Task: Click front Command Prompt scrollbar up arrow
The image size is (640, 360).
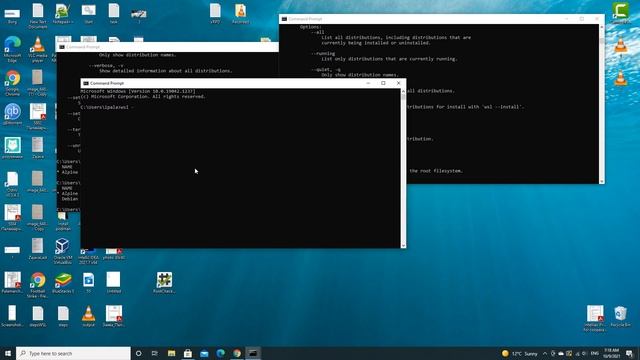Action: (x=403, y=91)
